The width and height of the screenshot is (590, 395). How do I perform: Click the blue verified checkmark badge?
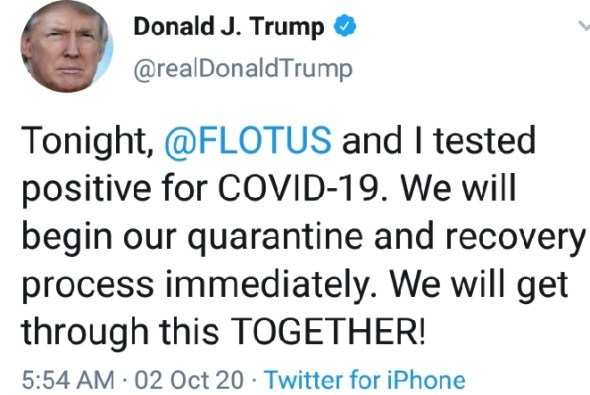coord(345,26)
